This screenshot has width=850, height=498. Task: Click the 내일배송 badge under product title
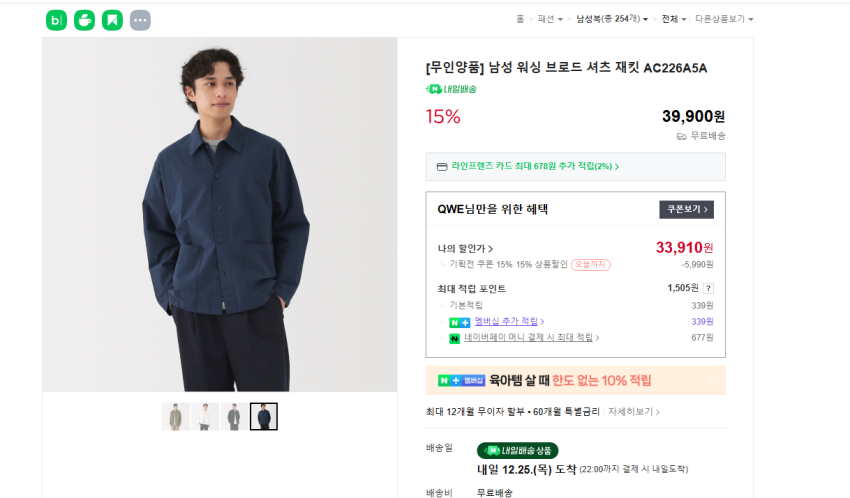pyautogui.click(x=452, y=89)
